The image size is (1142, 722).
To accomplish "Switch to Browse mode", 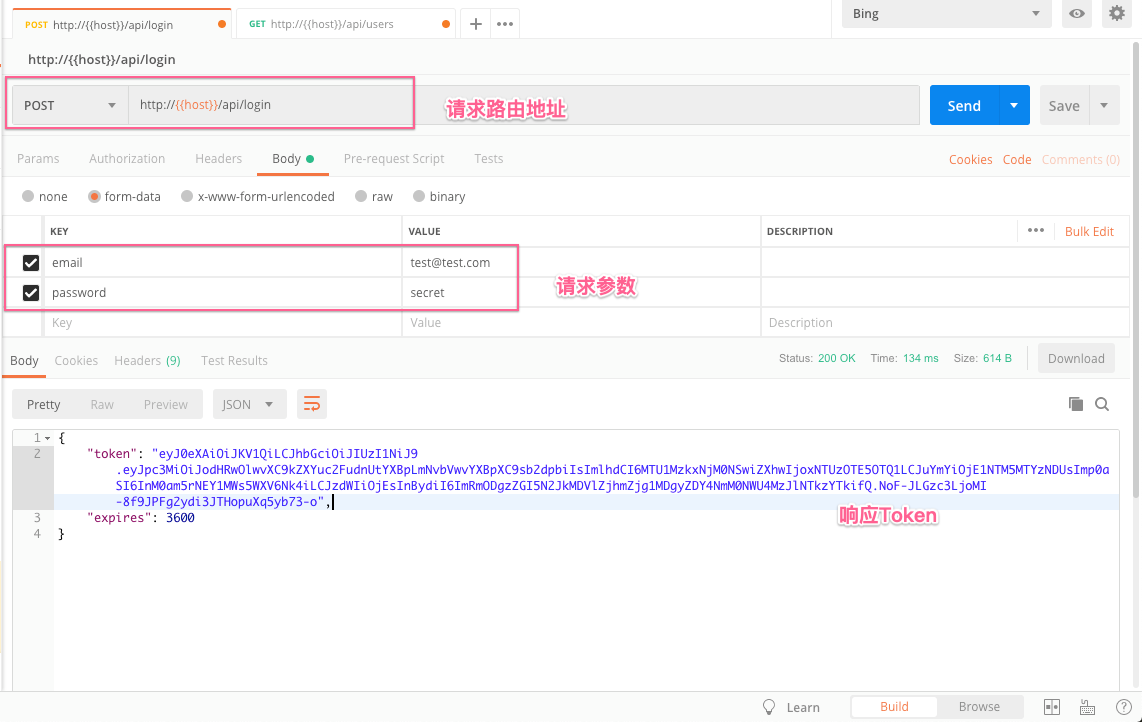I will click(979, 706).
